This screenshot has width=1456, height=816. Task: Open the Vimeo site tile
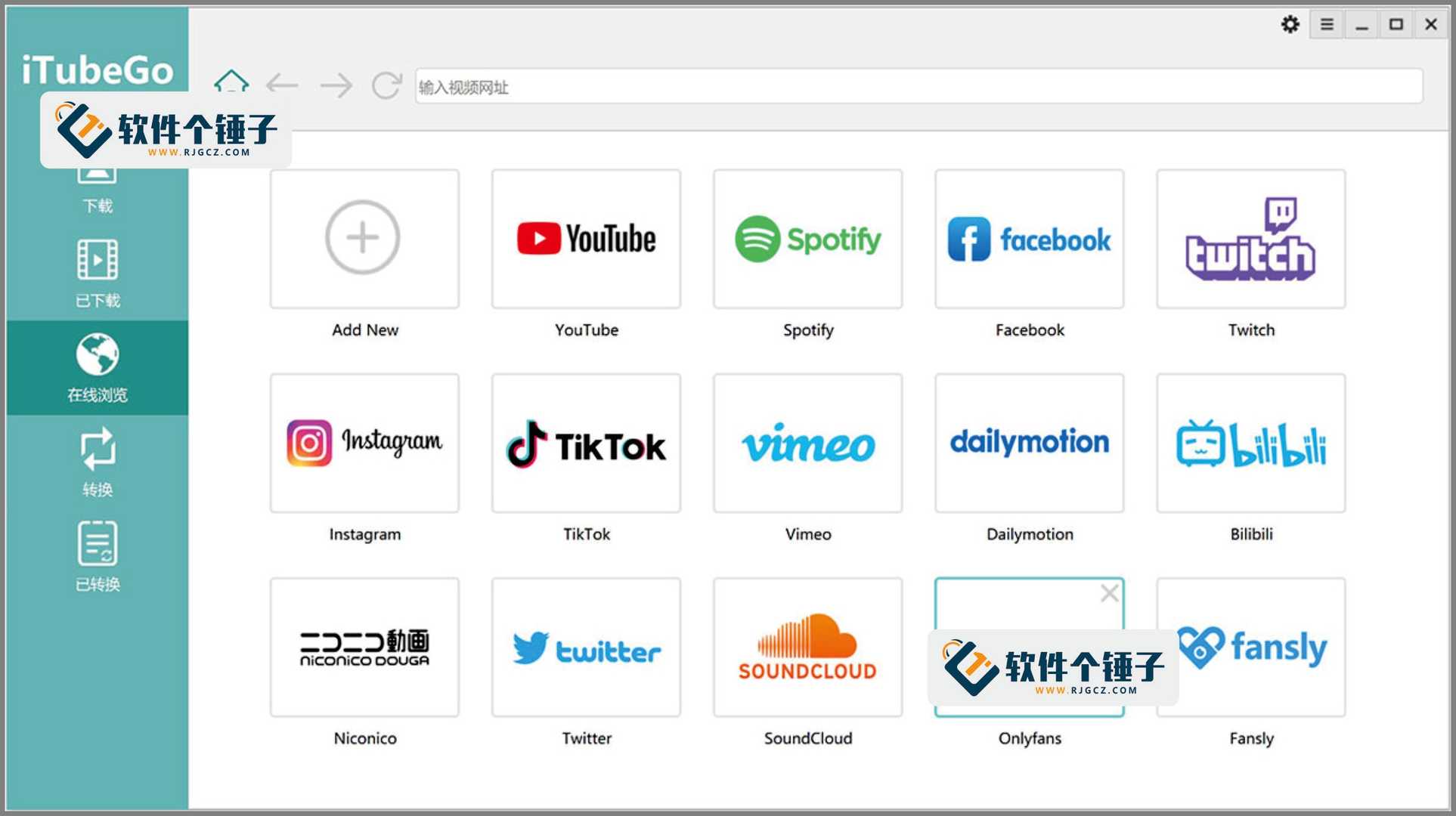(807, 443)
